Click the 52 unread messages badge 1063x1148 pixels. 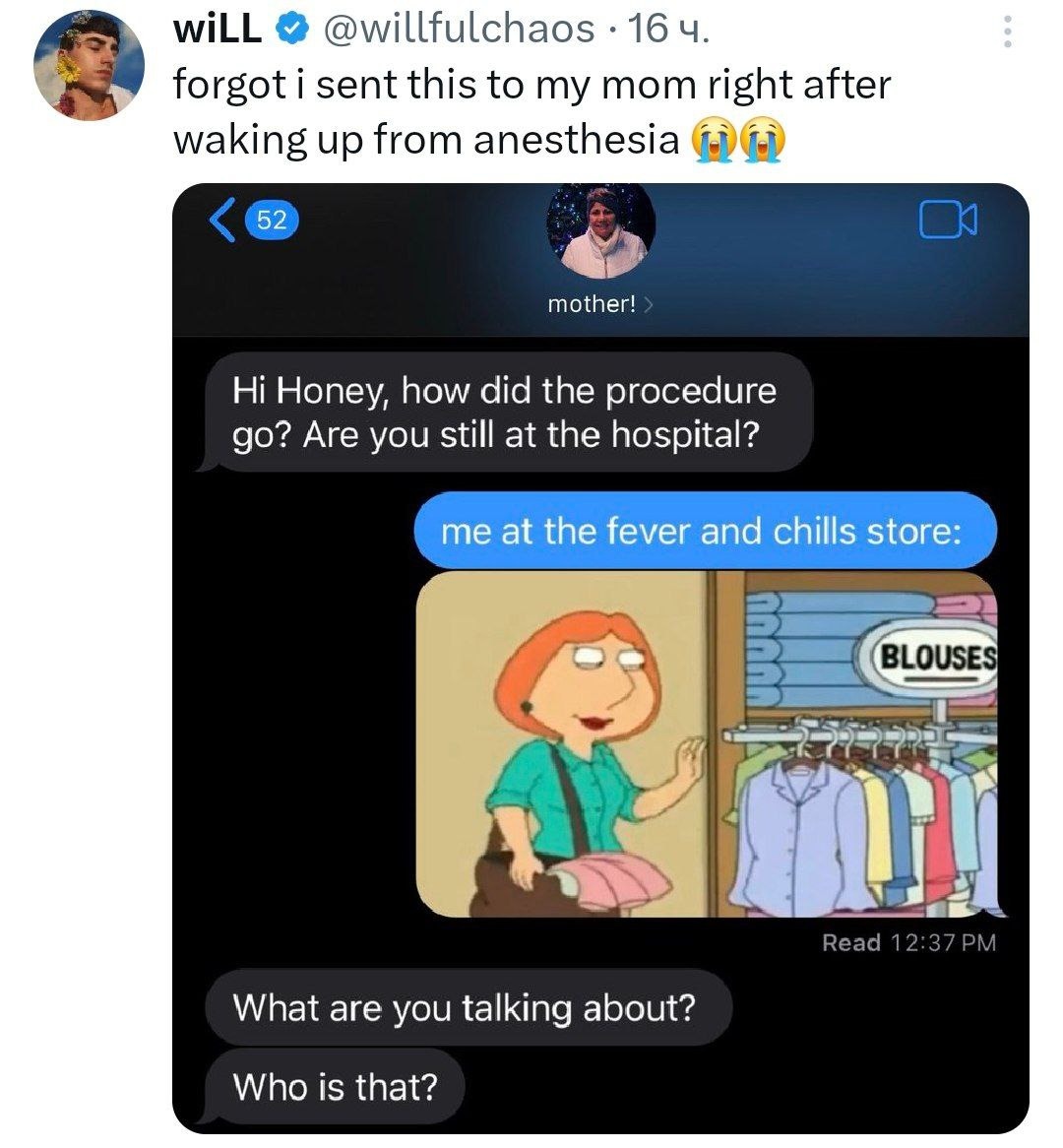[271, 220]
